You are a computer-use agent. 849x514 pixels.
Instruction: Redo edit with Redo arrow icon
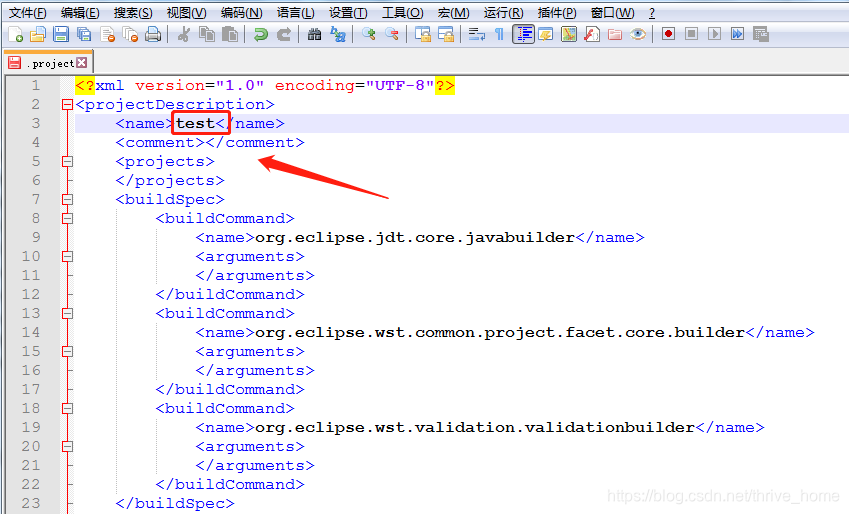point(284,35)
